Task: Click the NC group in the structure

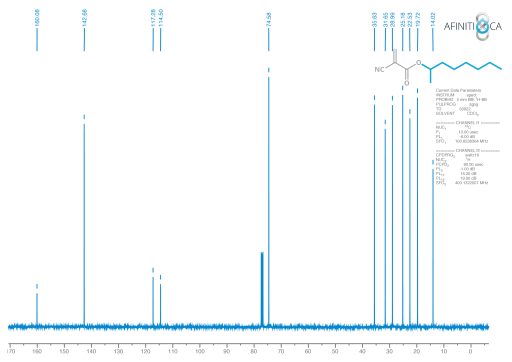Action: pos(379,69)
